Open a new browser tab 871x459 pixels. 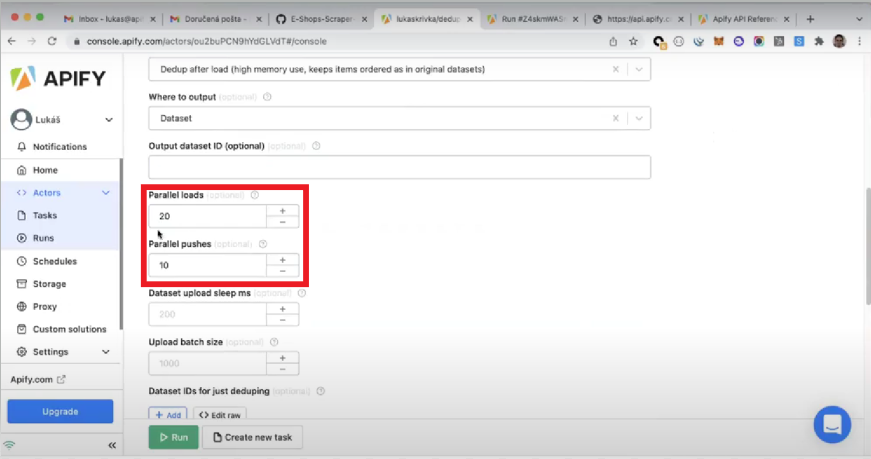(810, 19)
